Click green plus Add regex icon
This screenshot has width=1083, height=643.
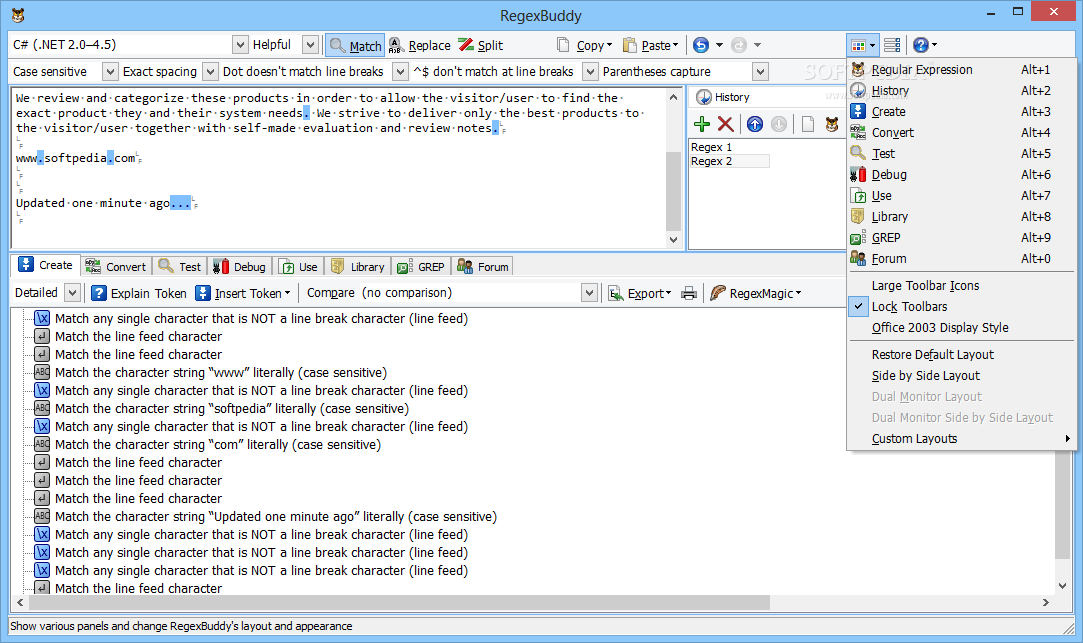click(x=702, y=124)
